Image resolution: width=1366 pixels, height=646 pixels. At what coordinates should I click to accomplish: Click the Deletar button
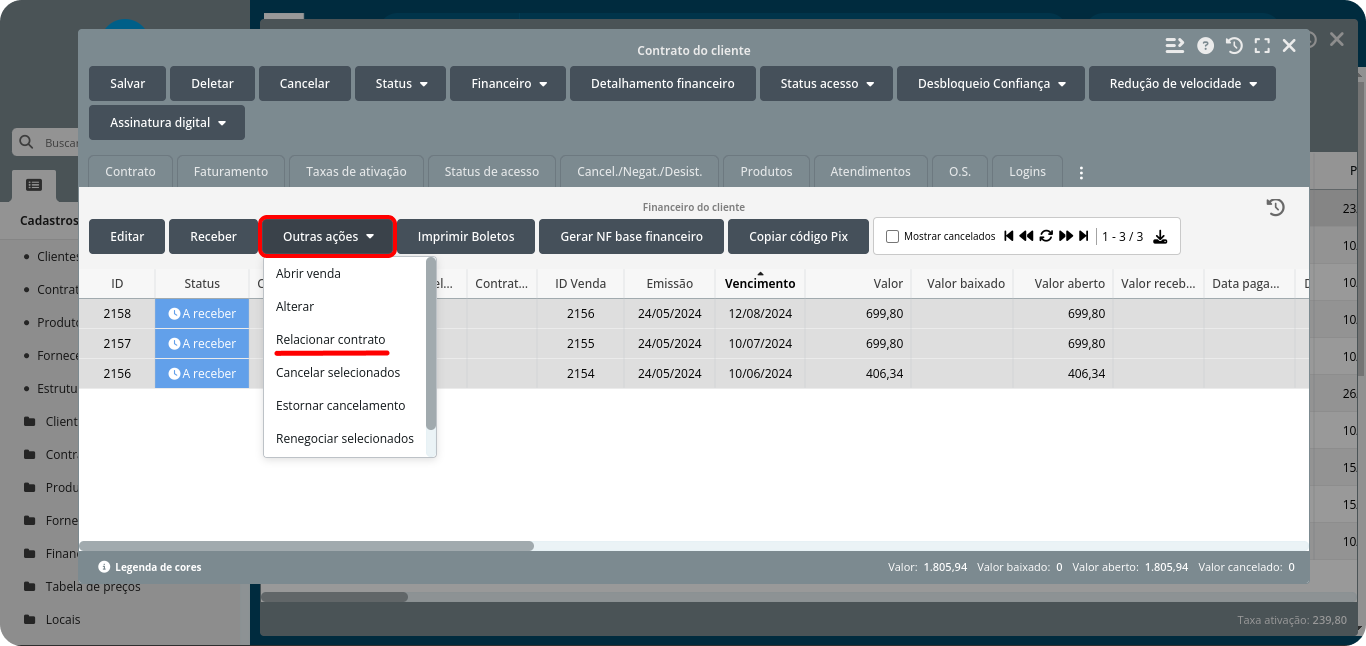[212, 84]
